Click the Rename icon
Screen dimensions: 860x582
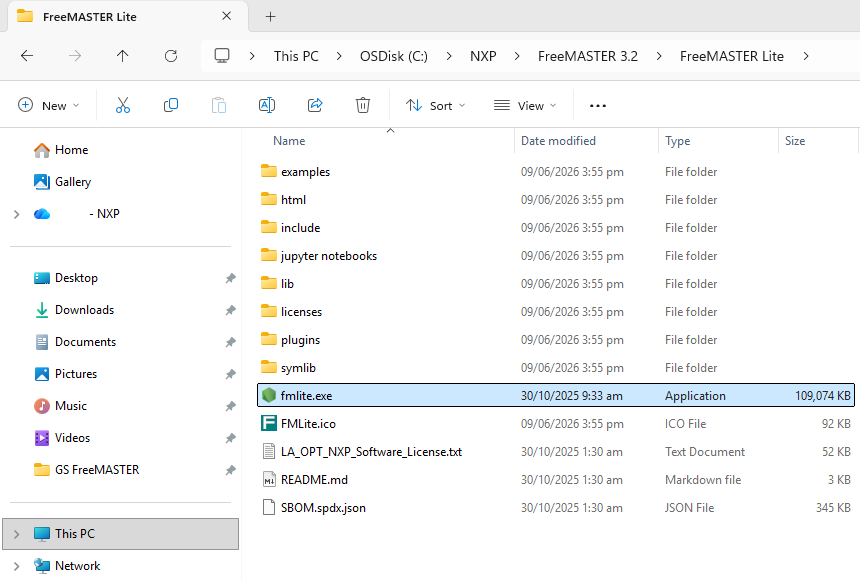[x=267, y=105]
